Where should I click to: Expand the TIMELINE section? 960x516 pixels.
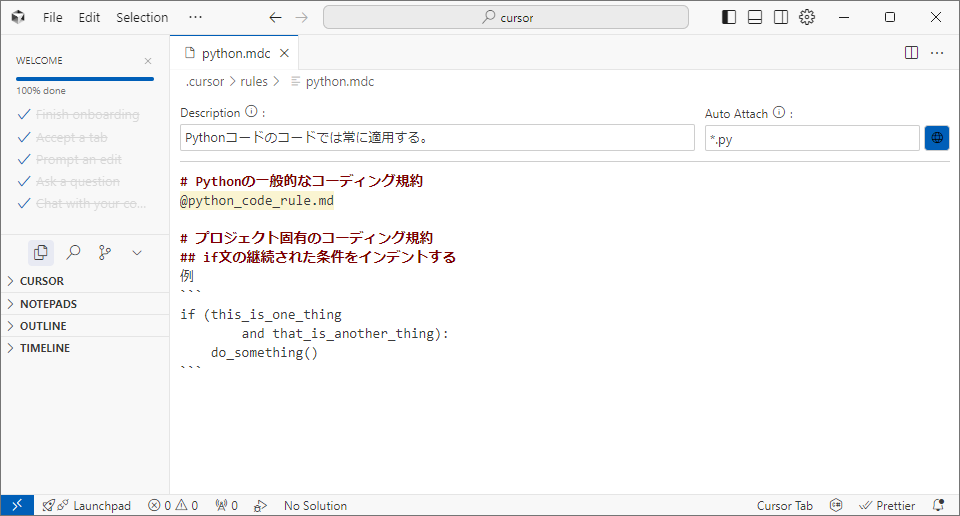coord(85,348)
